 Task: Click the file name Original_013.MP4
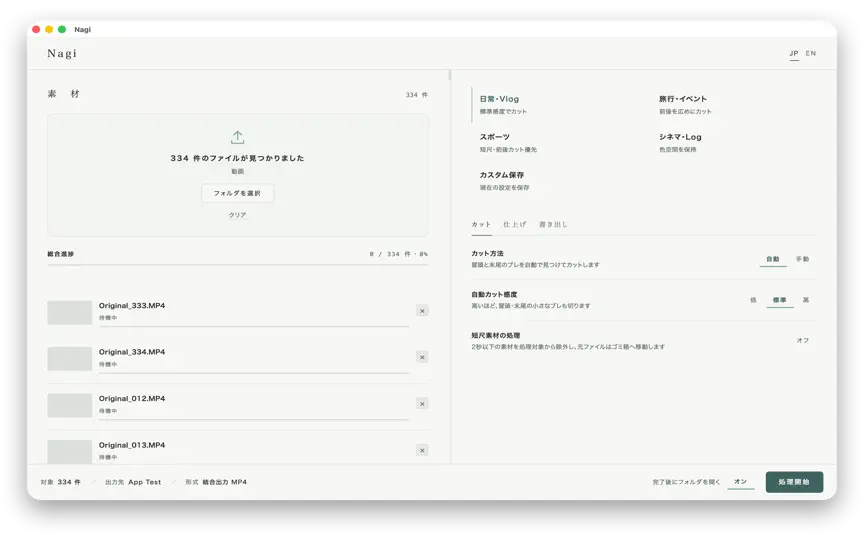pyautogui.click(x=132, y=445)
